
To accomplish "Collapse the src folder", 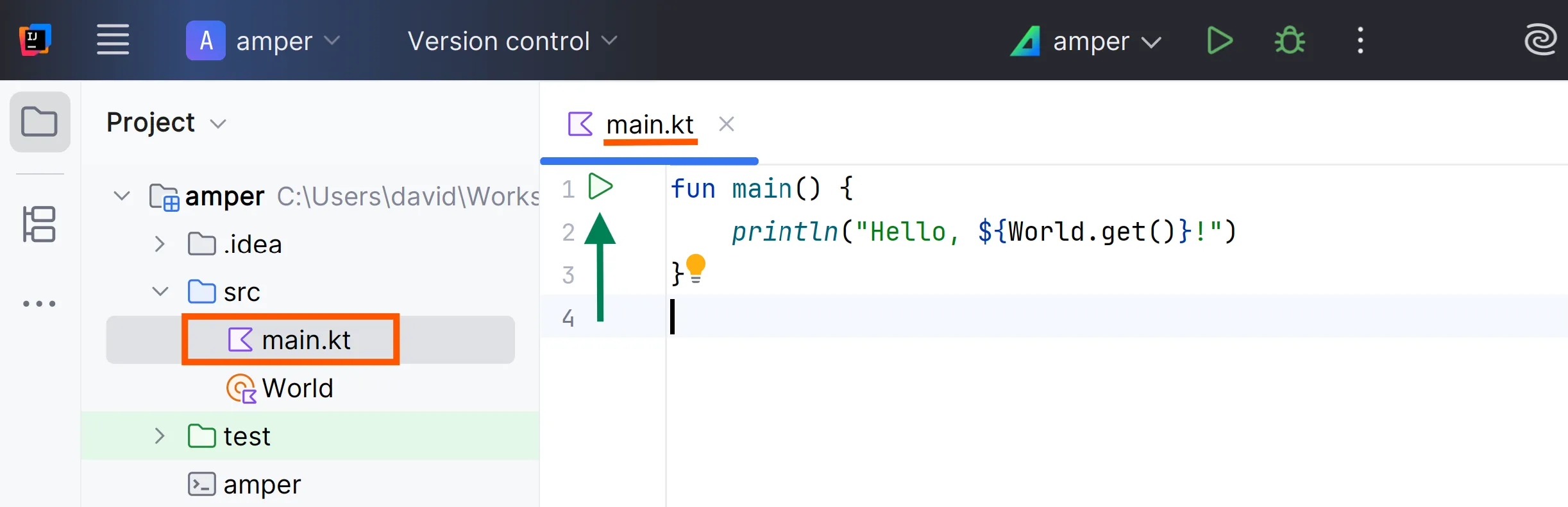I will [160, 292].
